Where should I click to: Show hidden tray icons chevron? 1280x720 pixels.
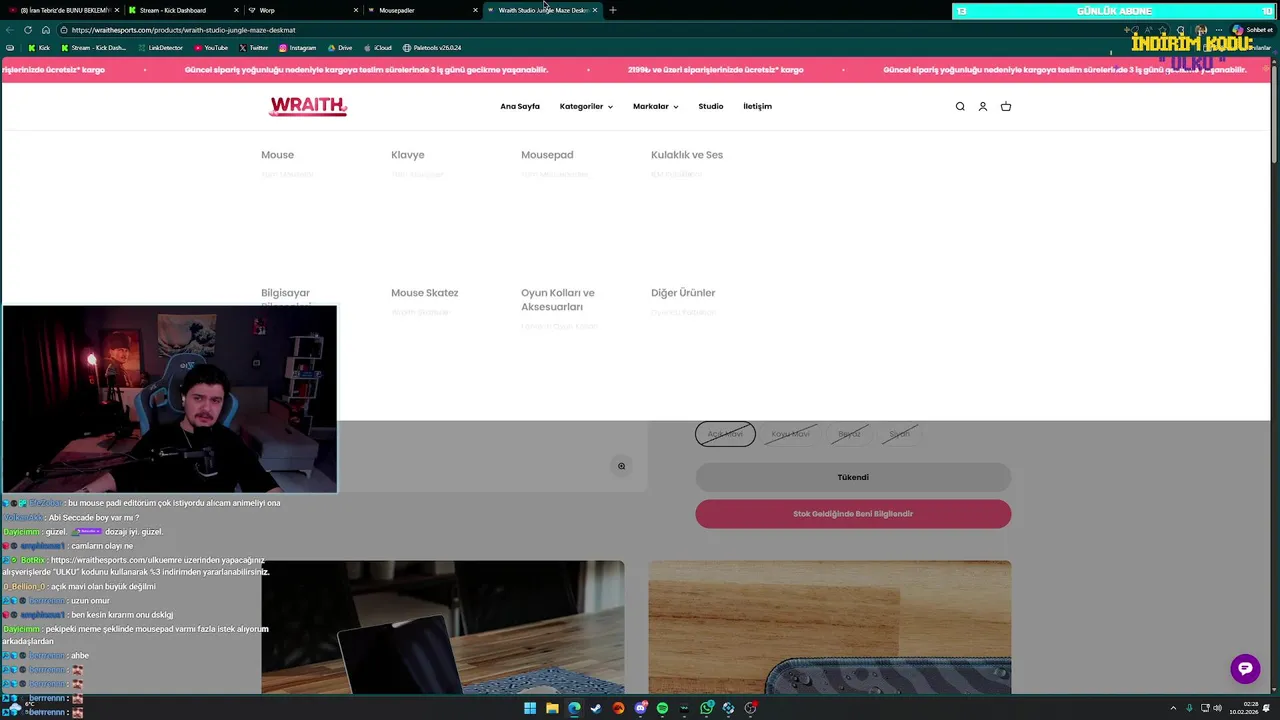point(1173,708)
